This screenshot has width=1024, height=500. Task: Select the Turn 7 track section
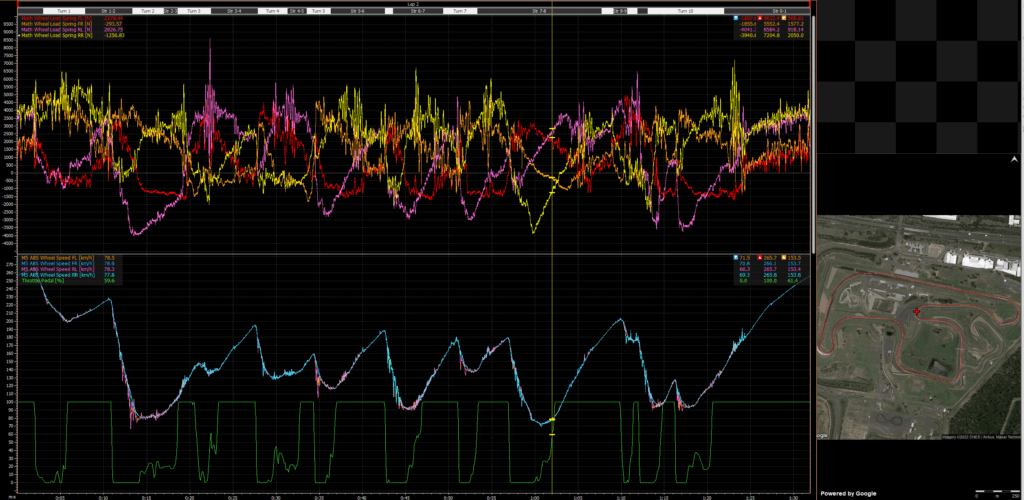(460, 11)
